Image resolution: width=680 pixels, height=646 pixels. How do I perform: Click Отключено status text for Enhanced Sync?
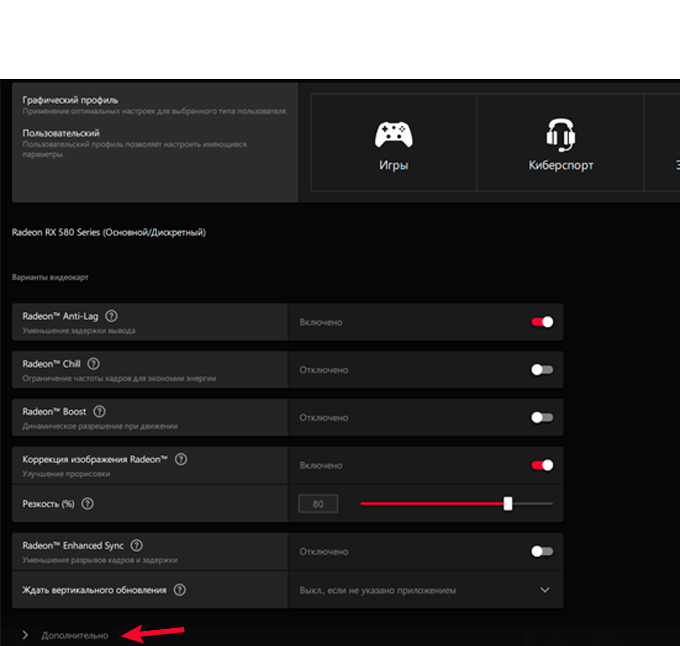coord(324,551)
